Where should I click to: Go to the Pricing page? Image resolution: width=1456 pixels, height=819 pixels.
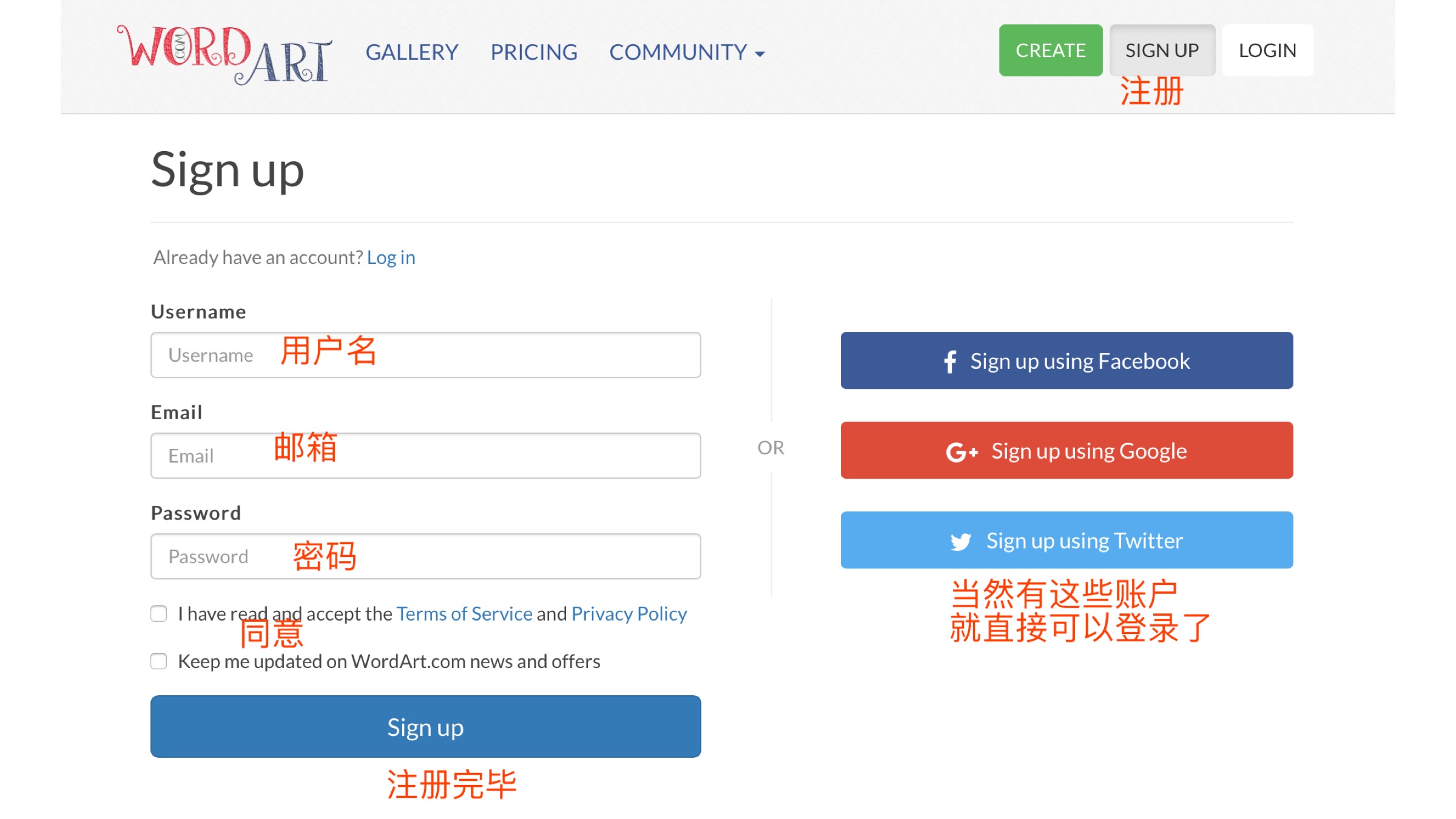pos(534,52)
